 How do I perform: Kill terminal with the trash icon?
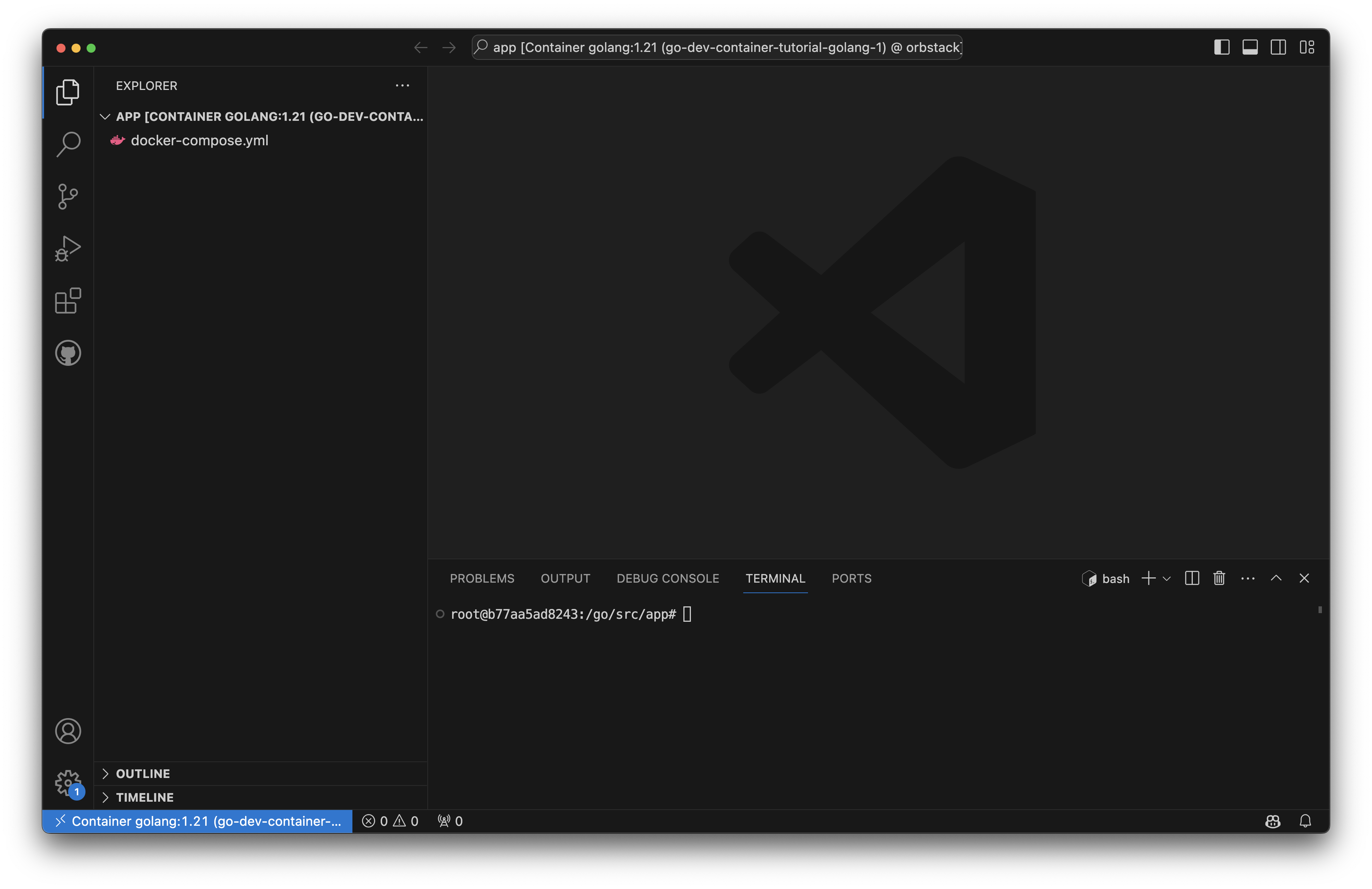(1219, 578)
